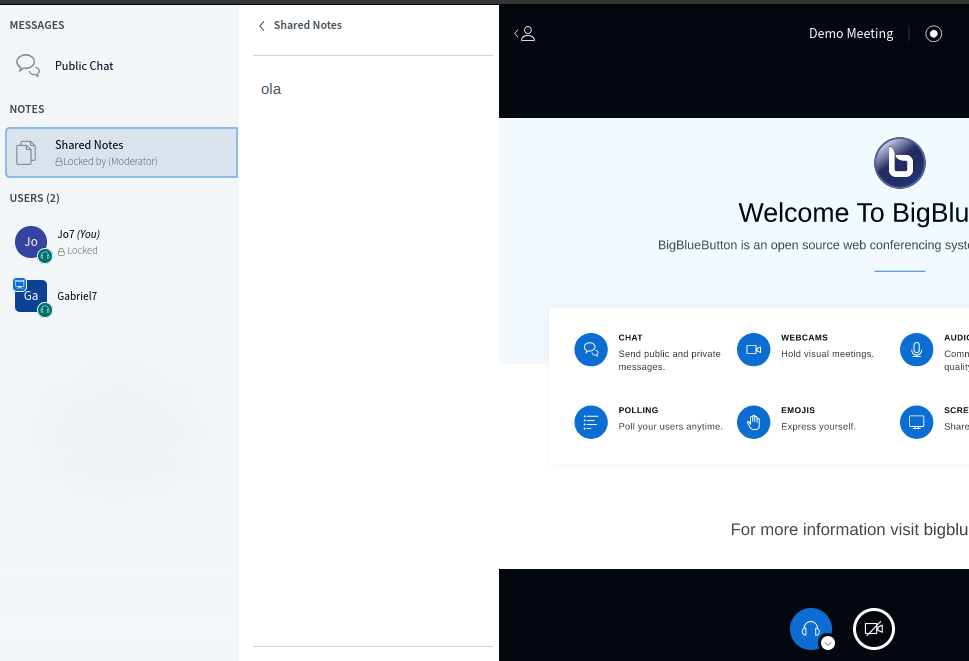The width and height of the screenshot is (969, 661).
Task: Open audio options dropdown arrow
Action: [828, 643]
